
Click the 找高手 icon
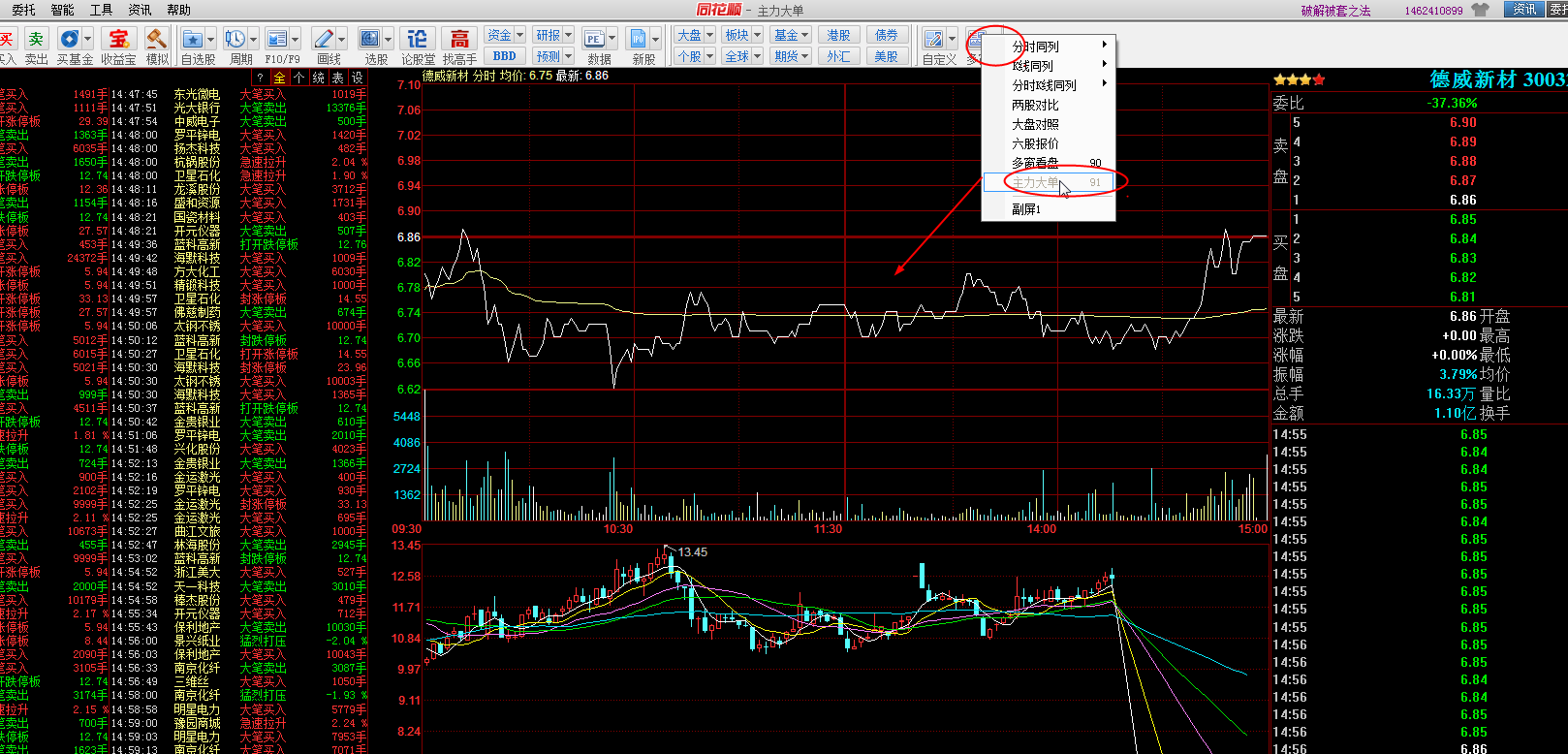(459, 39)
